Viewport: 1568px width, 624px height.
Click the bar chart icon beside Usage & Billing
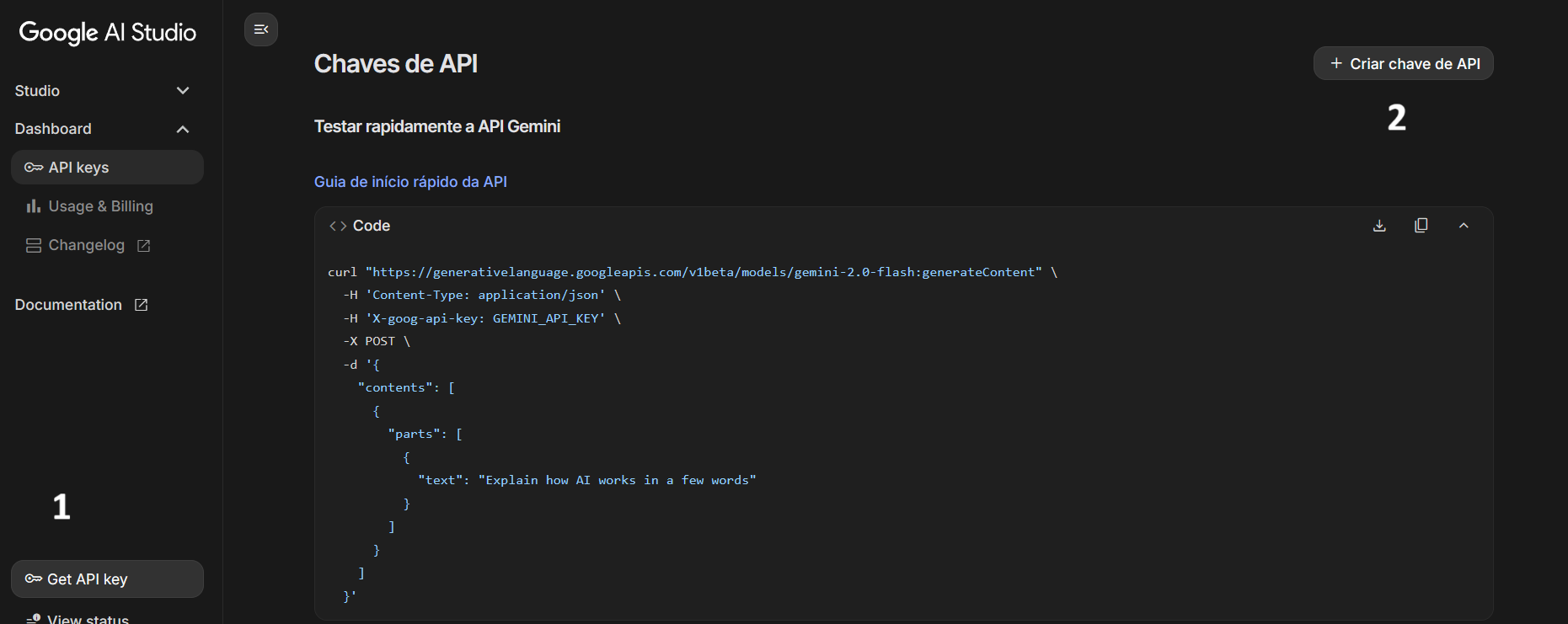34,206
